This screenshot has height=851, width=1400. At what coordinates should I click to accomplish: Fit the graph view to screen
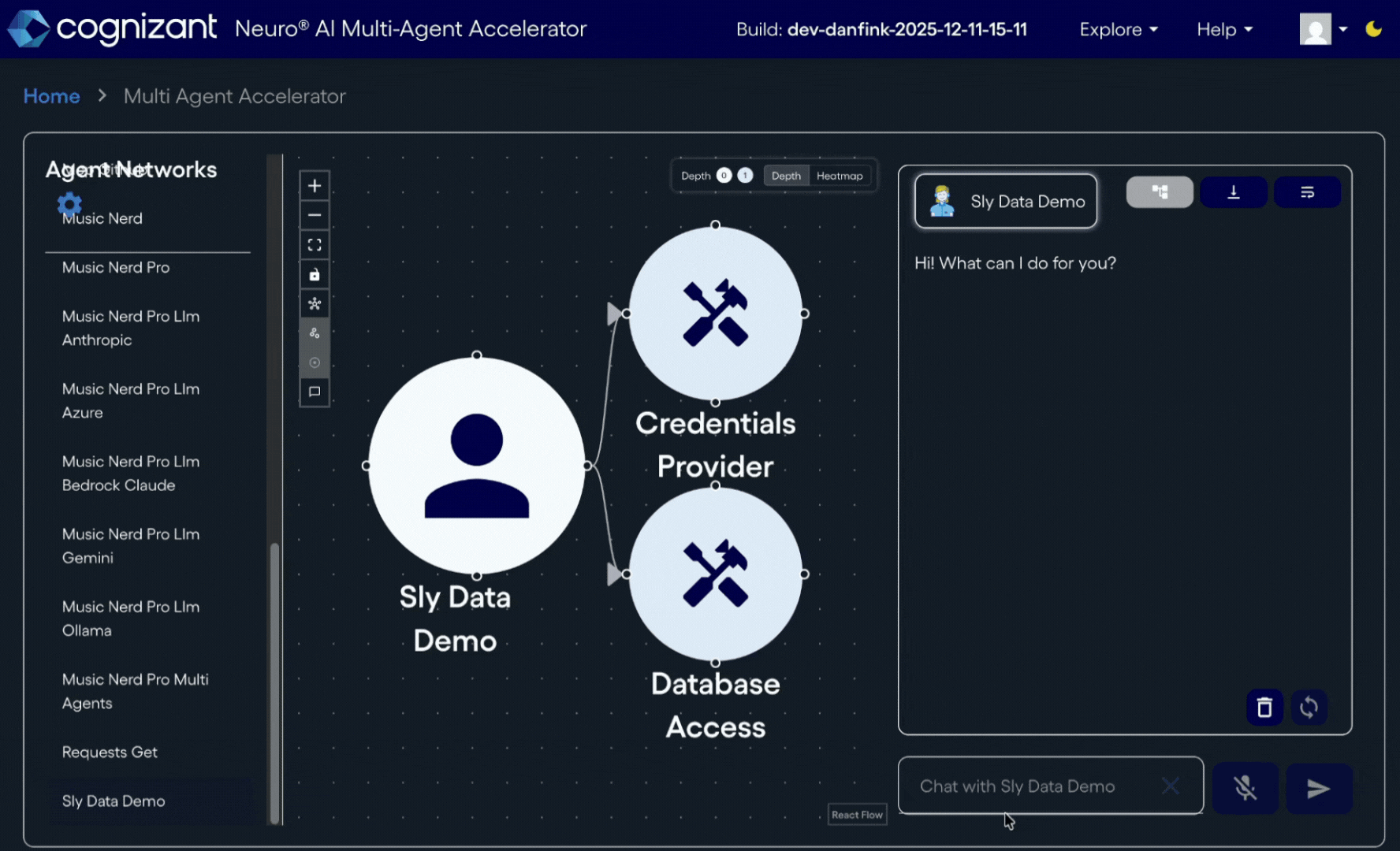point(315,245)
